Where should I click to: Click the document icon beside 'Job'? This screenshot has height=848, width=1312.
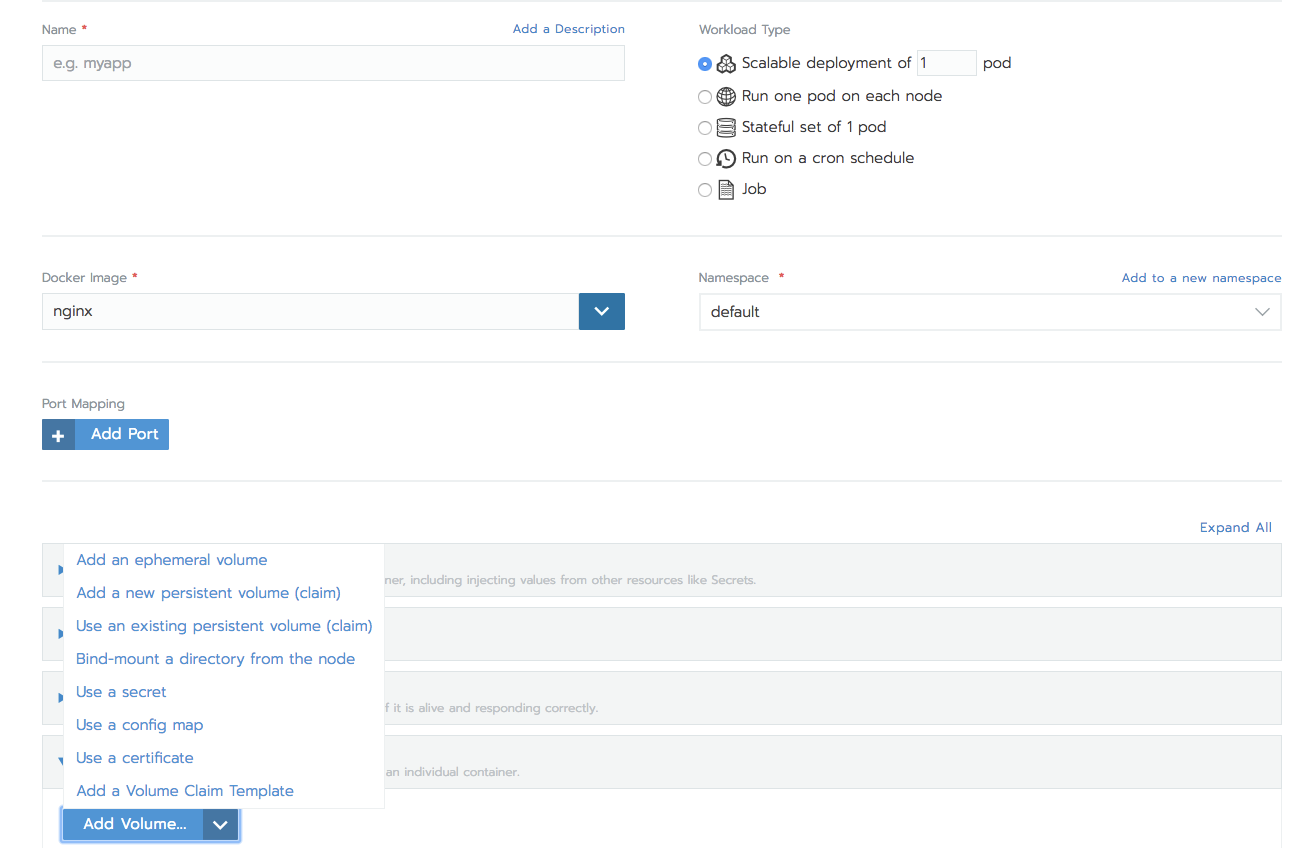click(725, 189)
